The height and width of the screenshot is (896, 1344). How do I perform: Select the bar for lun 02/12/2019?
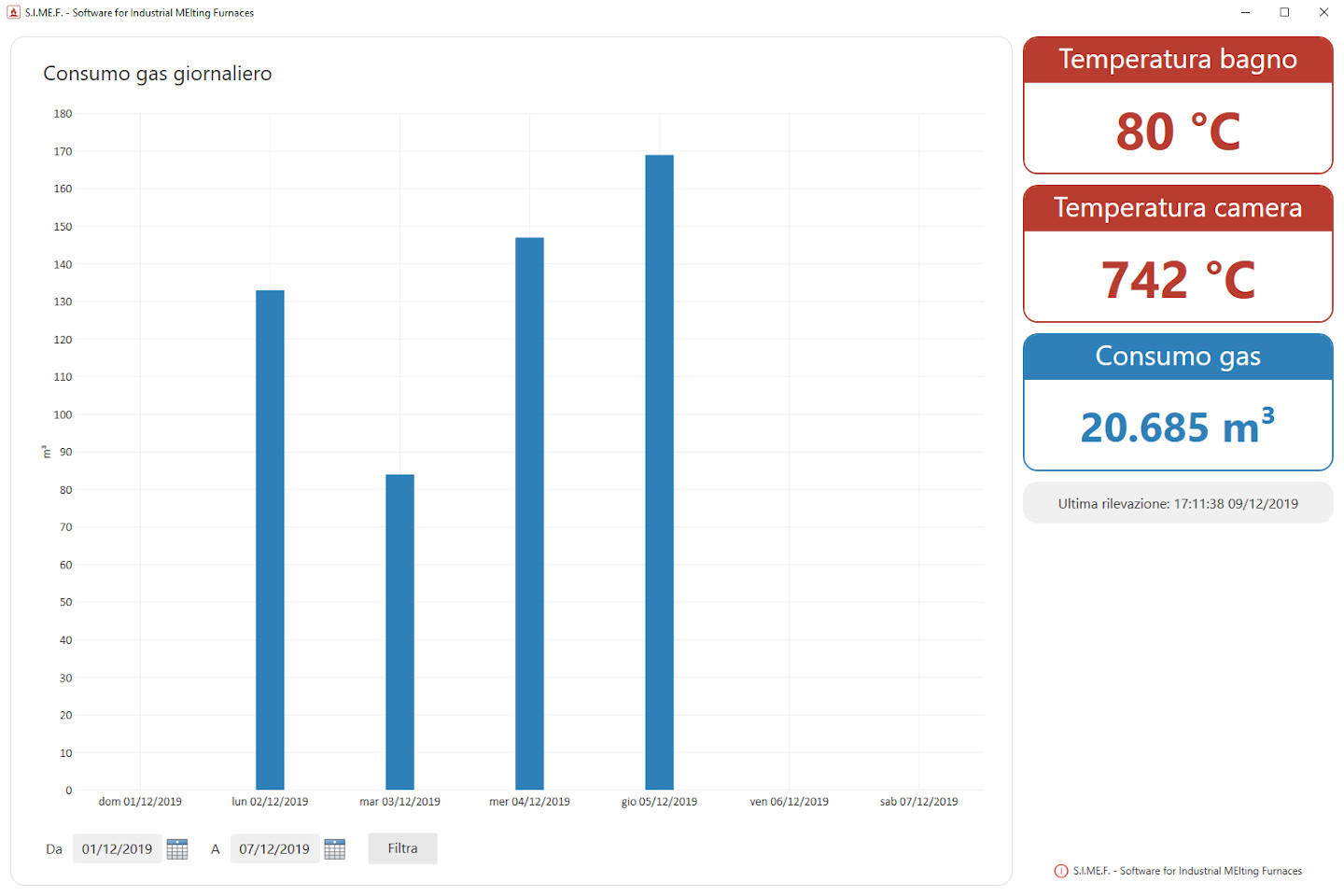coord(270,539)
